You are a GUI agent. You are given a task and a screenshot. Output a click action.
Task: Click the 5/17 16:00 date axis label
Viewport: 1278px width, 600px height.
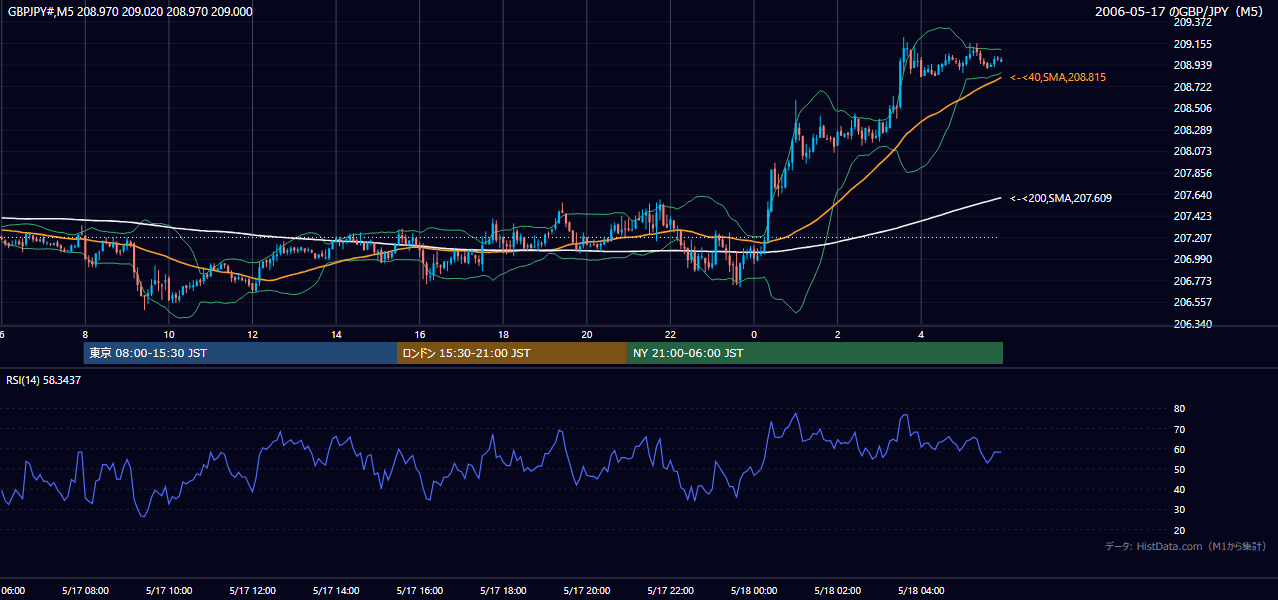pyautogui.click(x=420, y=590)
